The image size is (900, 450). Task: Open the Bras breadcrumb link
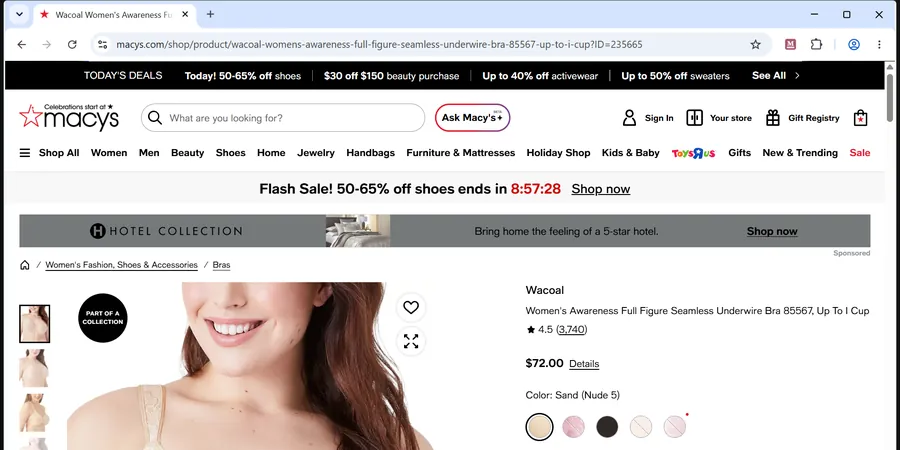pyautogui.click(x=222, y=265)
